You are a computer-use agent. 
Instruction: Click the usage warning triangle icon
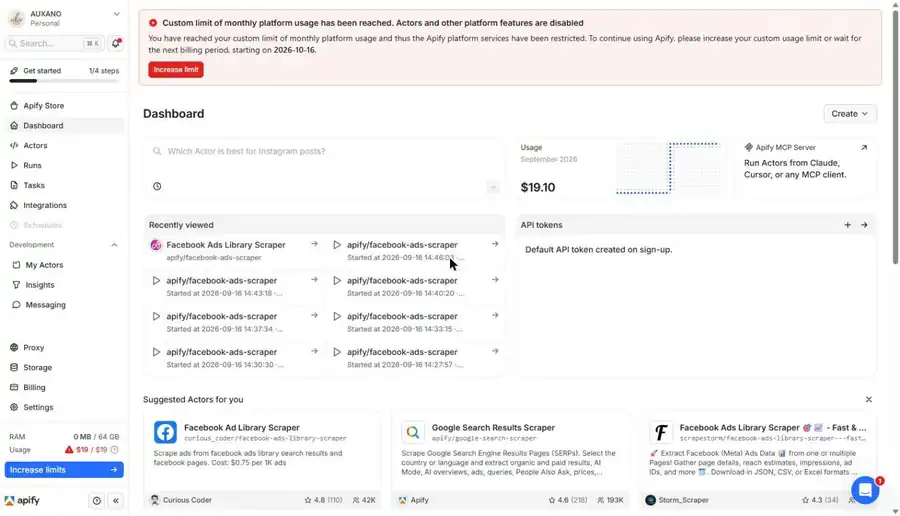tap(69, 449)
